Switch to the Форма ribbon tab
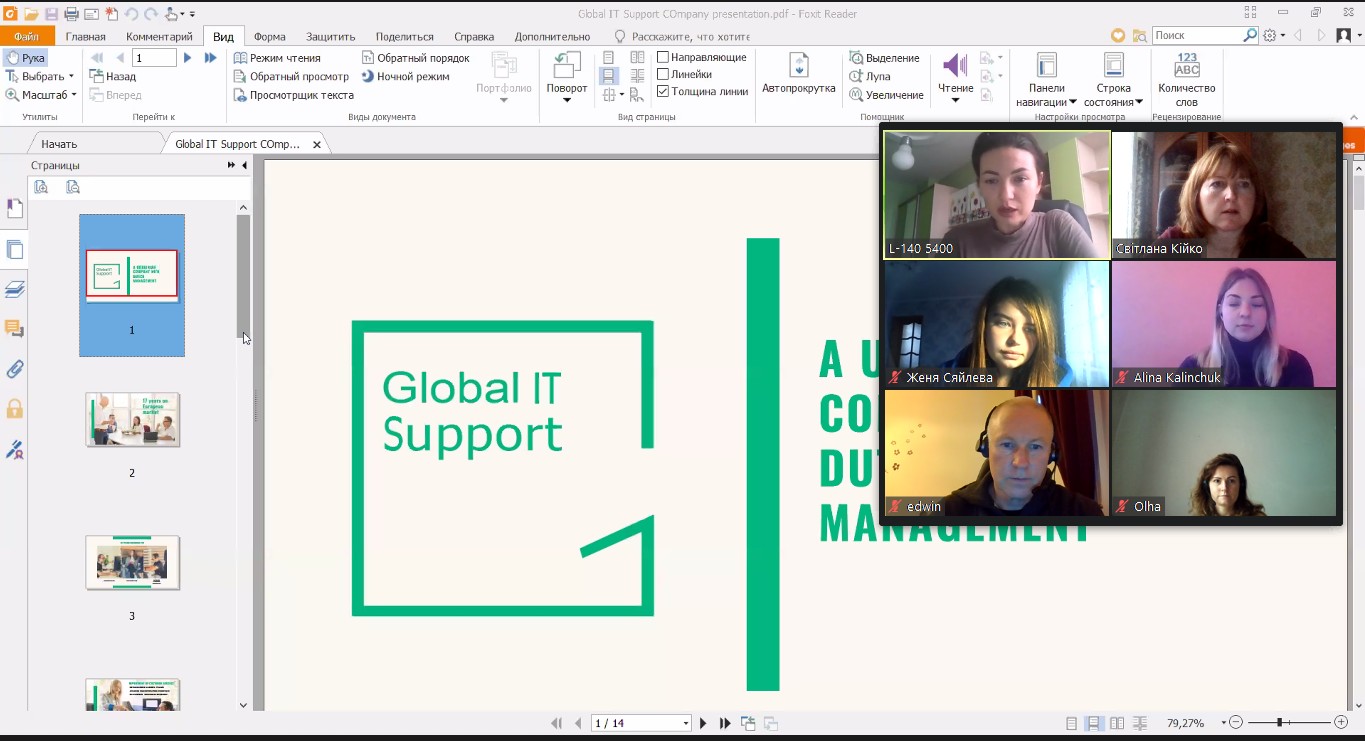Image resolution: width=1365 pixels, height=741 pixels. pos(269,35)
